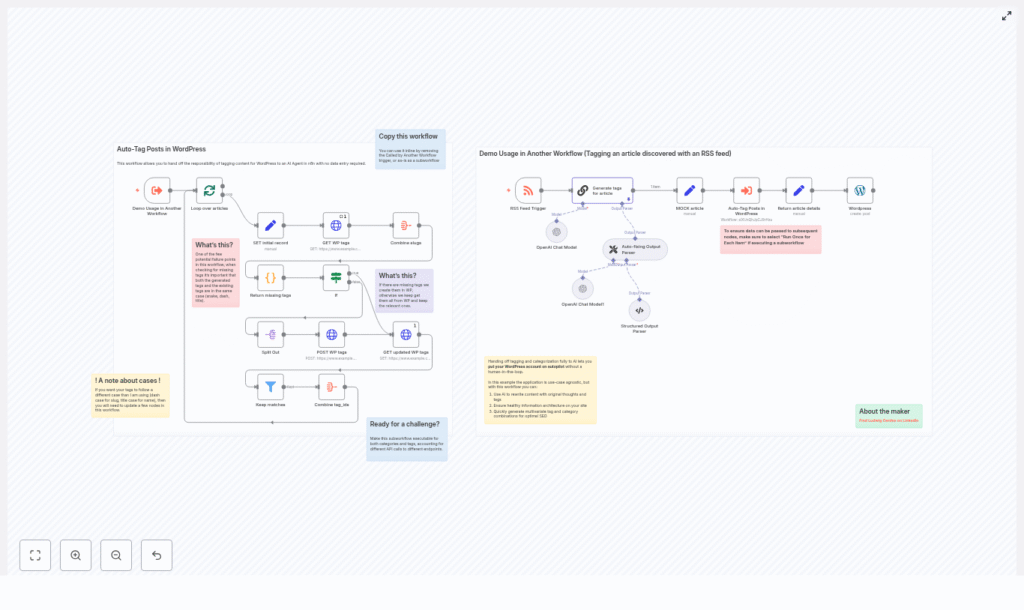
Task: Open the GET WP tags HTTP node
Action: (x=336, y=225)
